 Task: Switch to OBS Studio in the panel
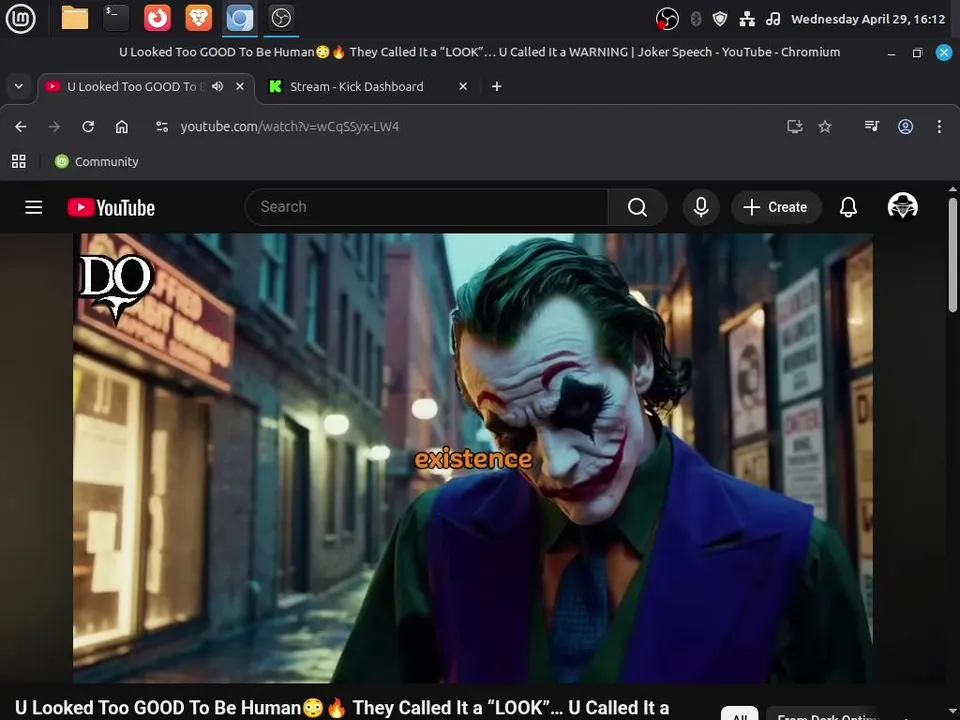(281, 18)
